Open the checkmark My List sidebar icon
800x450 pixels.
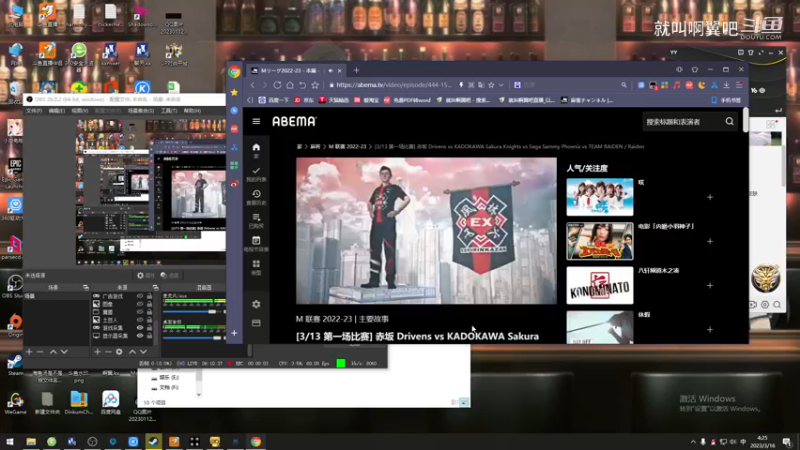tap(256, 170)
